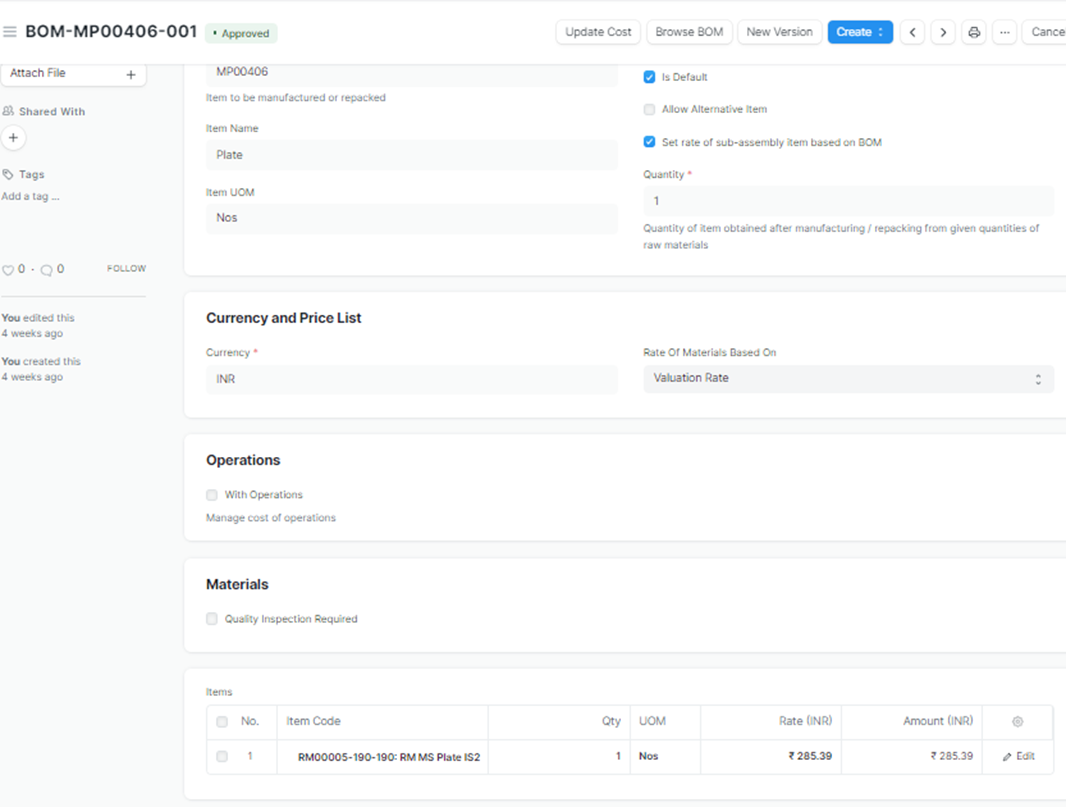1066x807 pixels.
Task: Edit the RM MS Plate item row
Action: tap(1018, 757)
